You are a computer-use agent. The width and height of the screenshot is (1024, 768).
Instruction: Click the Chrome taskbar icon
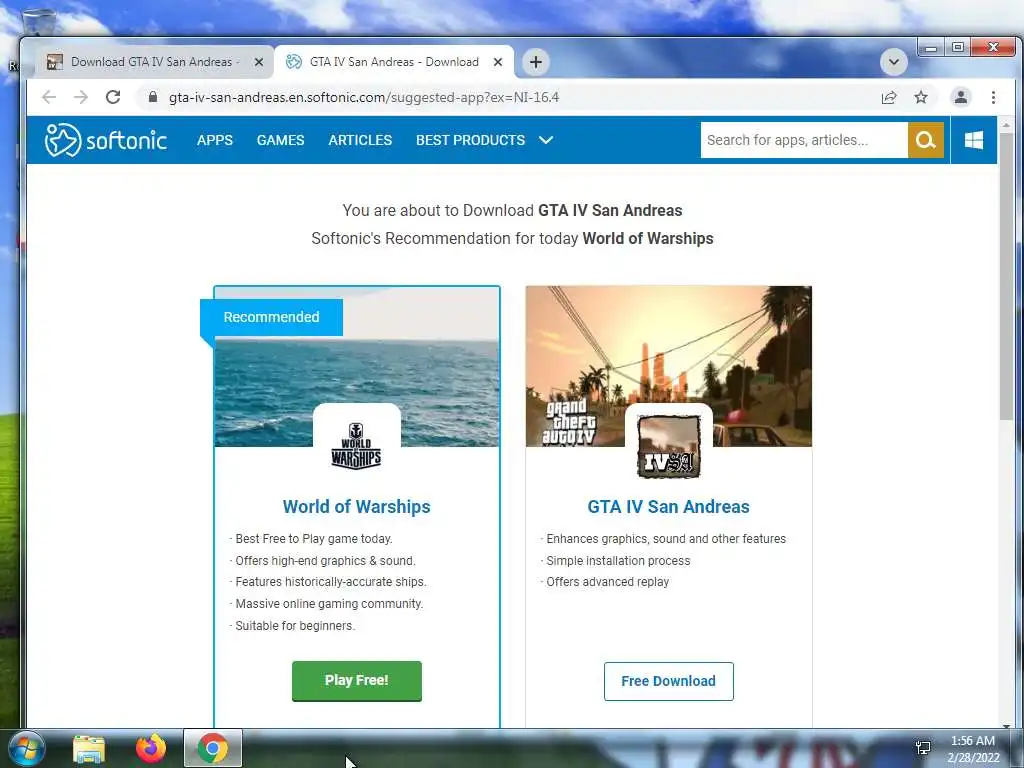point(212,748)
